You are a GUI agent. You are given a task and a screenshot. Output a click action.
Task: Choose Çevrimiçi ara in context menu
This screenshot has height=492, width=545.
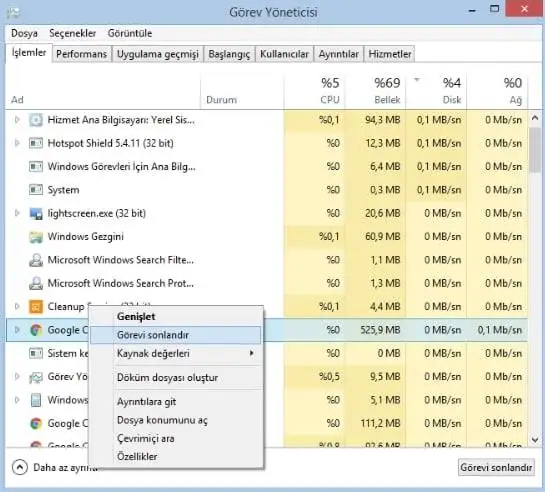point(176,438)
